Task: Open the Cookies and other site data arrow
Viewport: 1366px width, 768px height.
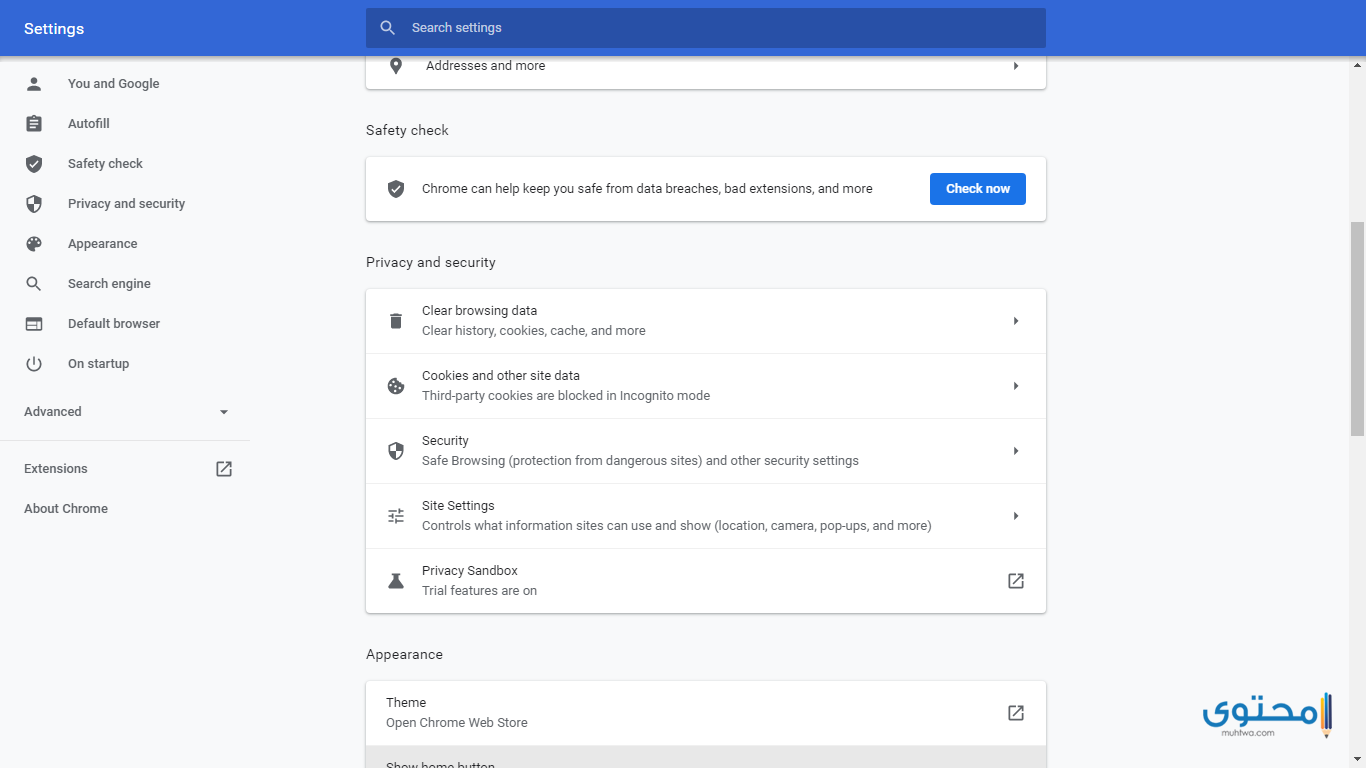Action: coord(1016,386)
